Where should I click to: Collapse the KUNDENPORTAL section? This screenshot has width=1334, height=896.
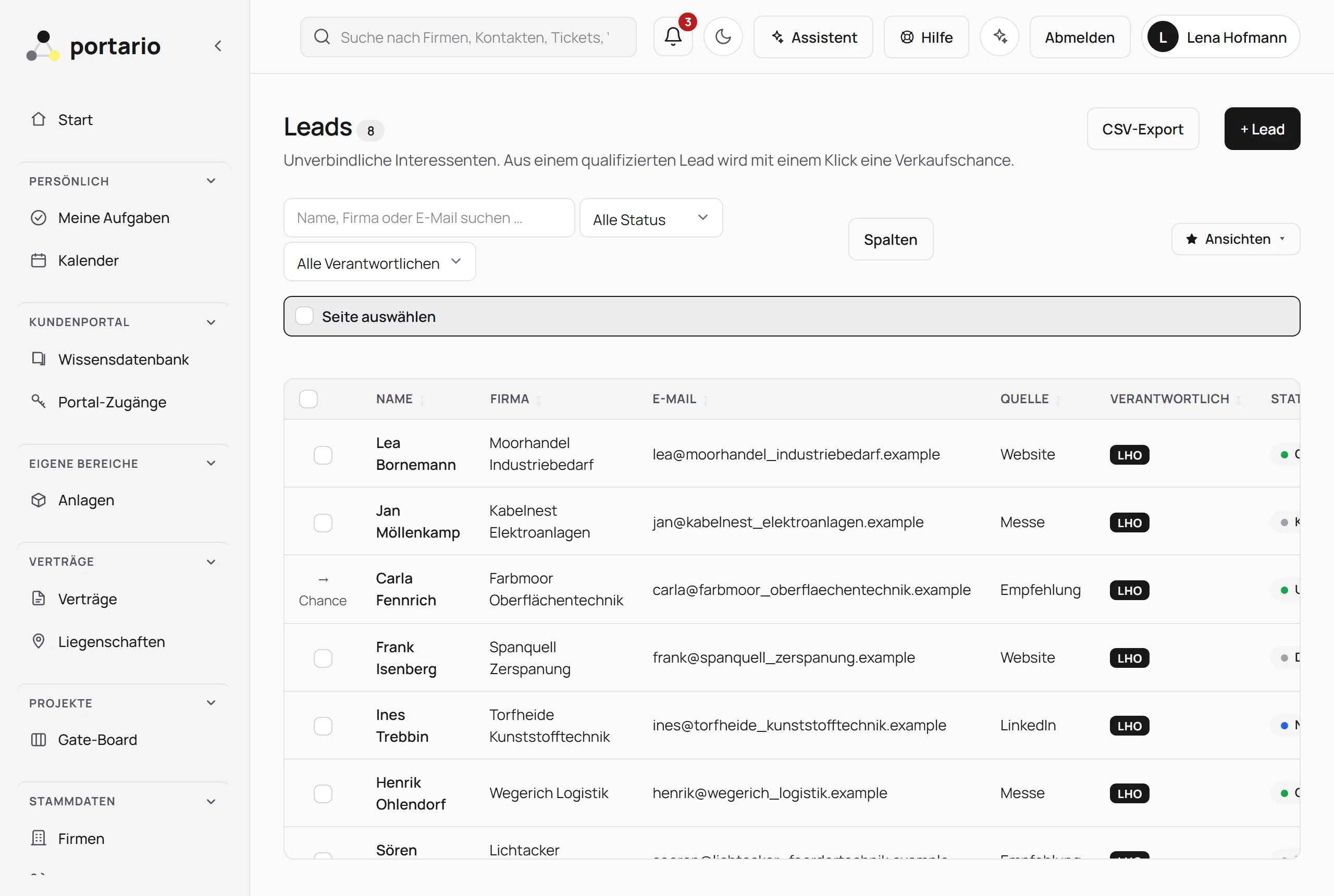[211, 322]
